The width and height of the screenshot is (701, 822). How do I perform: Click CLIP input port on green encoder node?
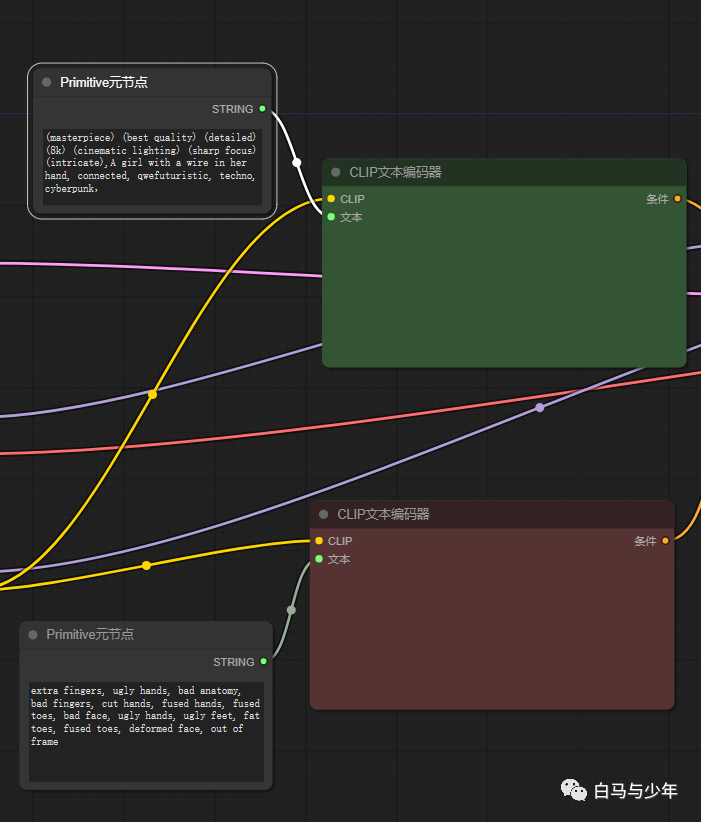pyautogui.click(x=331, y=199)
